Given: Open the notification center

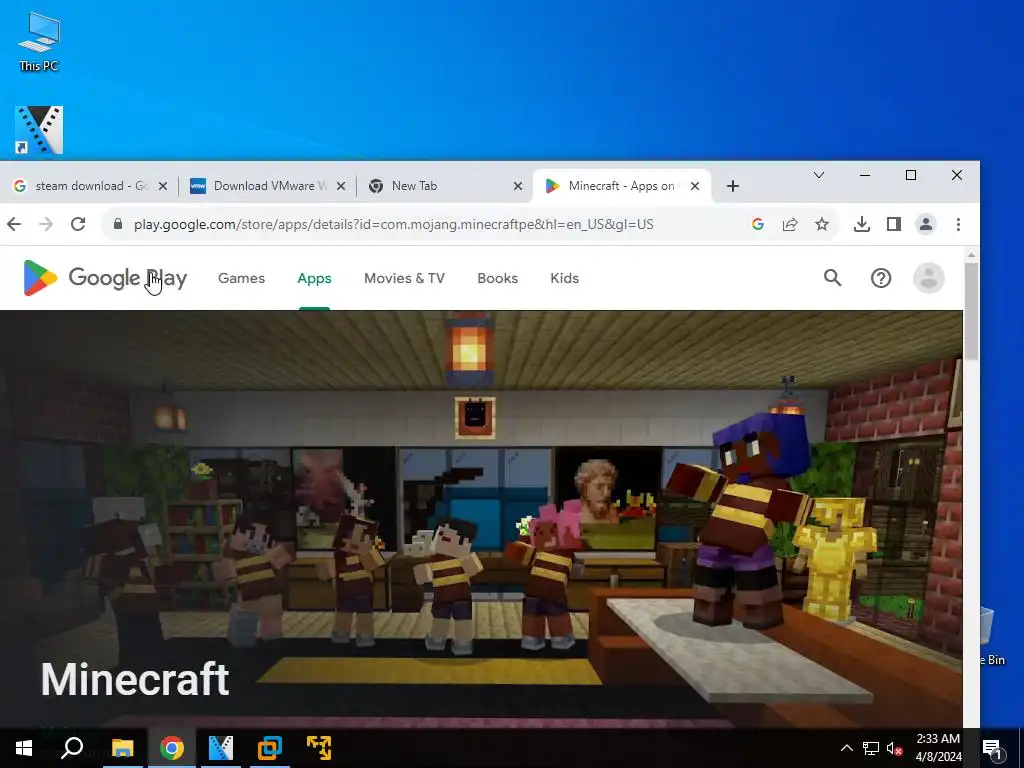Looking at the screenshot, I should [993, 750].
